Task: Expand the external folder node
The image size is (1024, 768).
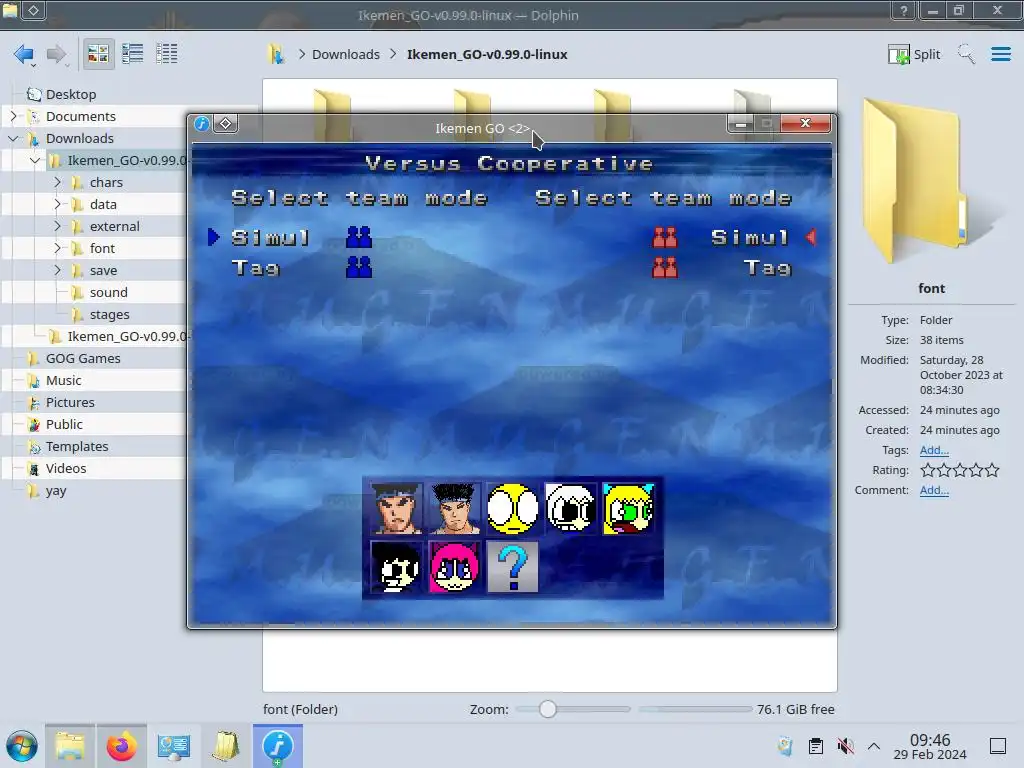Action: (x=57, y=226)
